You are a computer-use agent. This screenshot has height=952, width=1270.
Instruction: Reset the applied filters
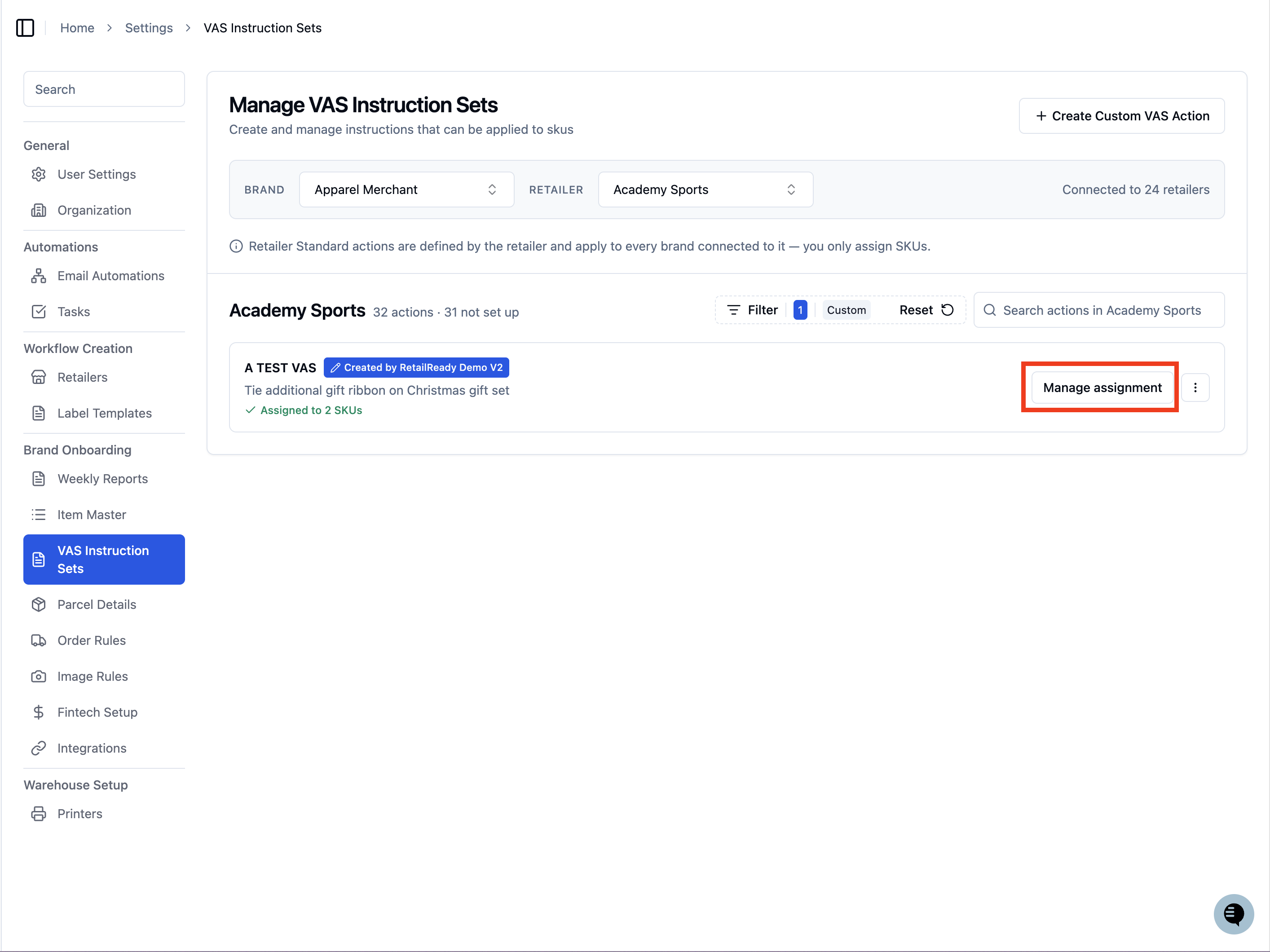pyautogui.click(x=926, y=310)
